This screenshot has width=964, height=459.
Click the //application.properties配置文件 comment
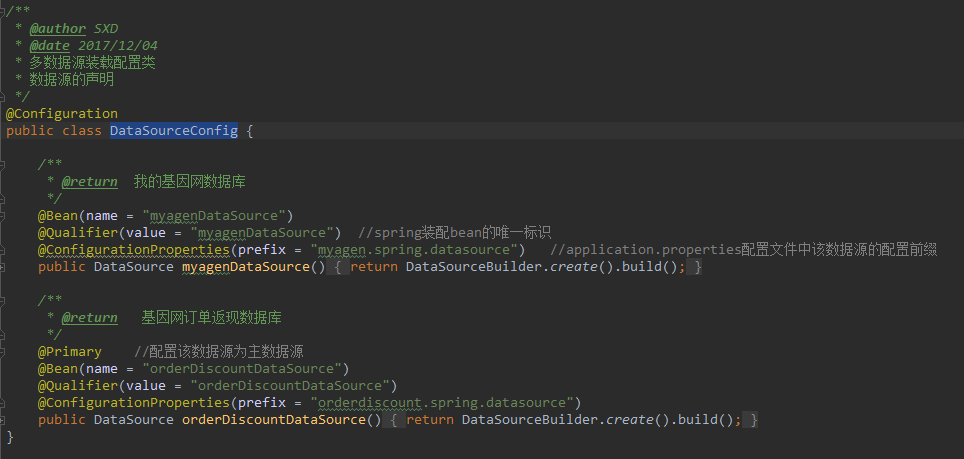(744, 250)
